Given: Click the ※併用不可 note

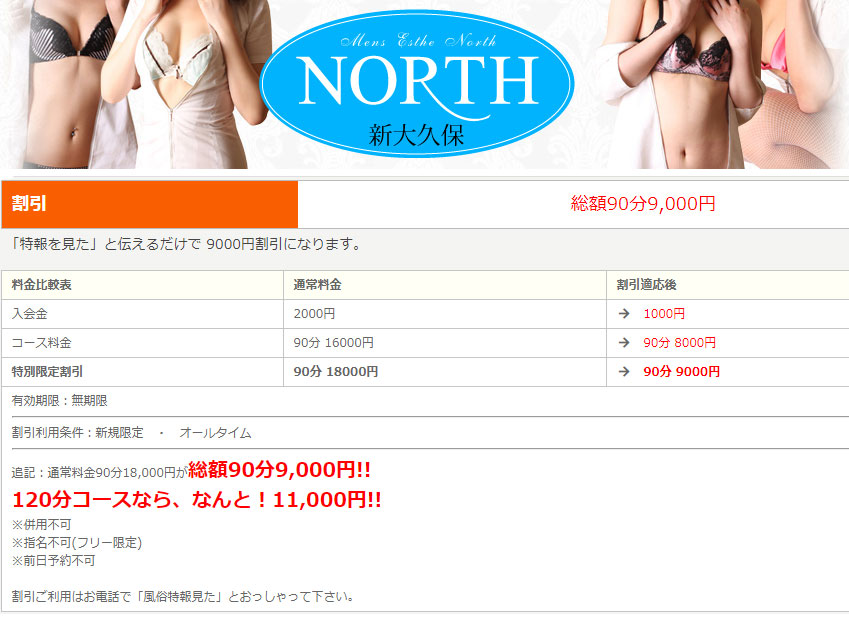Looking at the screenshot, I should (41, 525).
